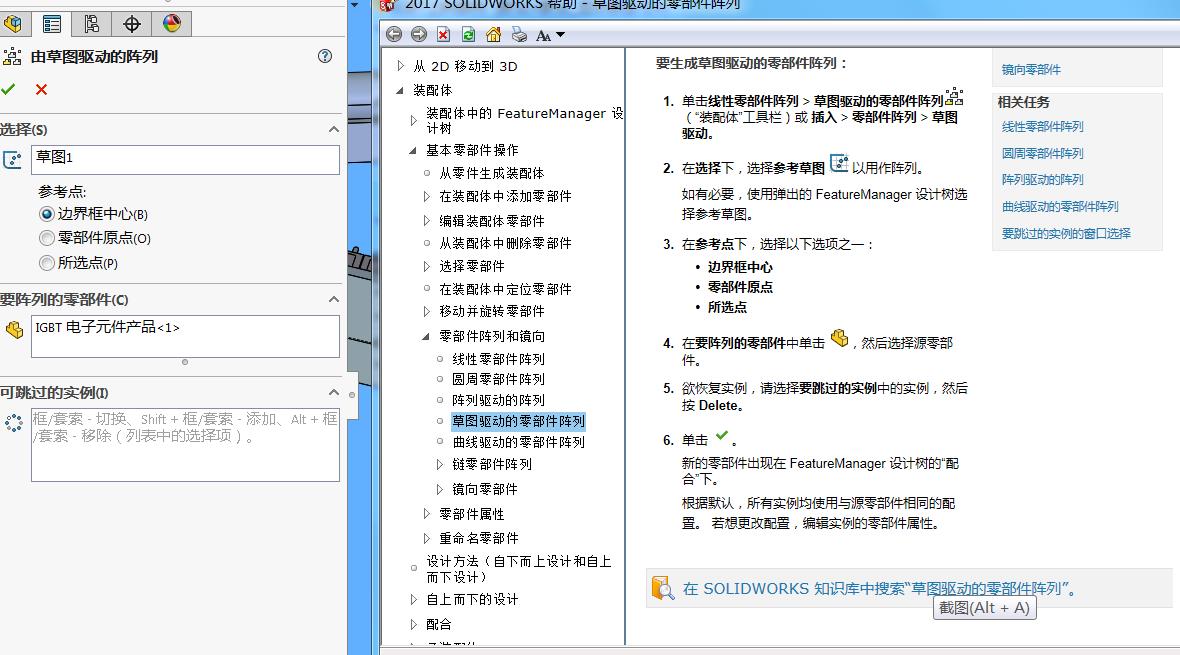Print the help topic

[x=519, y=34]
